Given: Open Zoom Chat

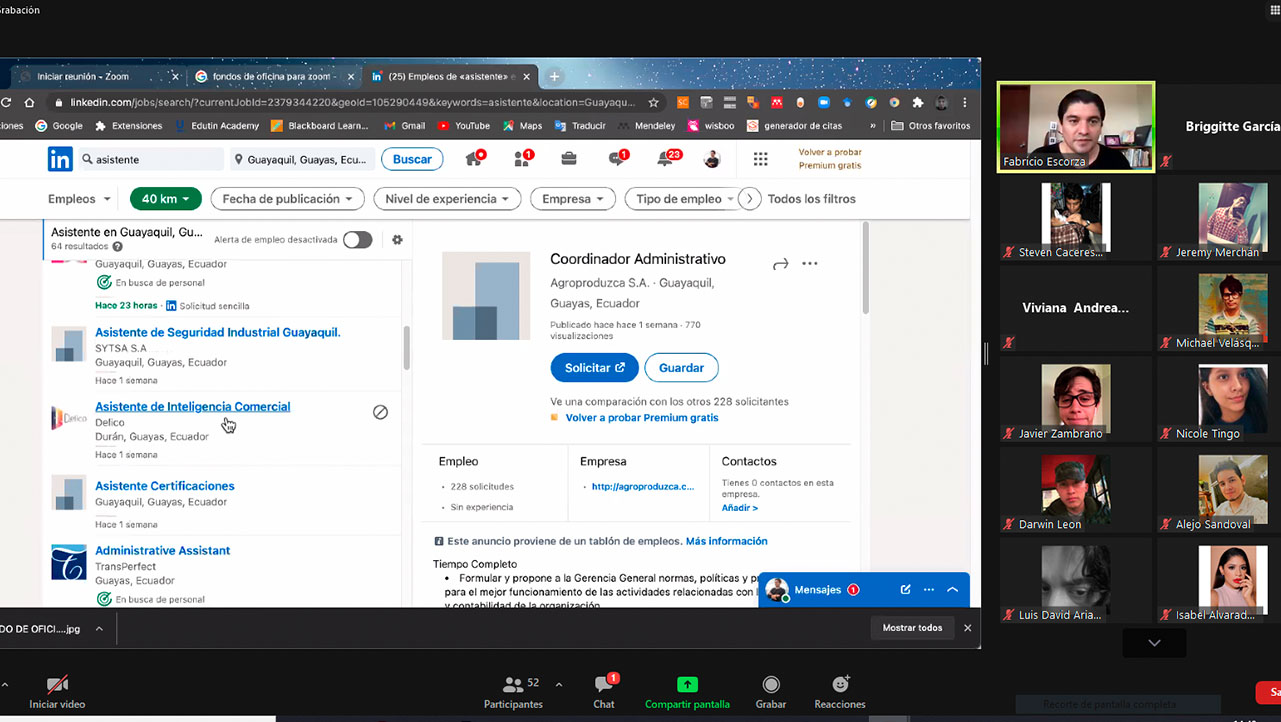Looking at the screenshot, I should click(x=604, y=692).
